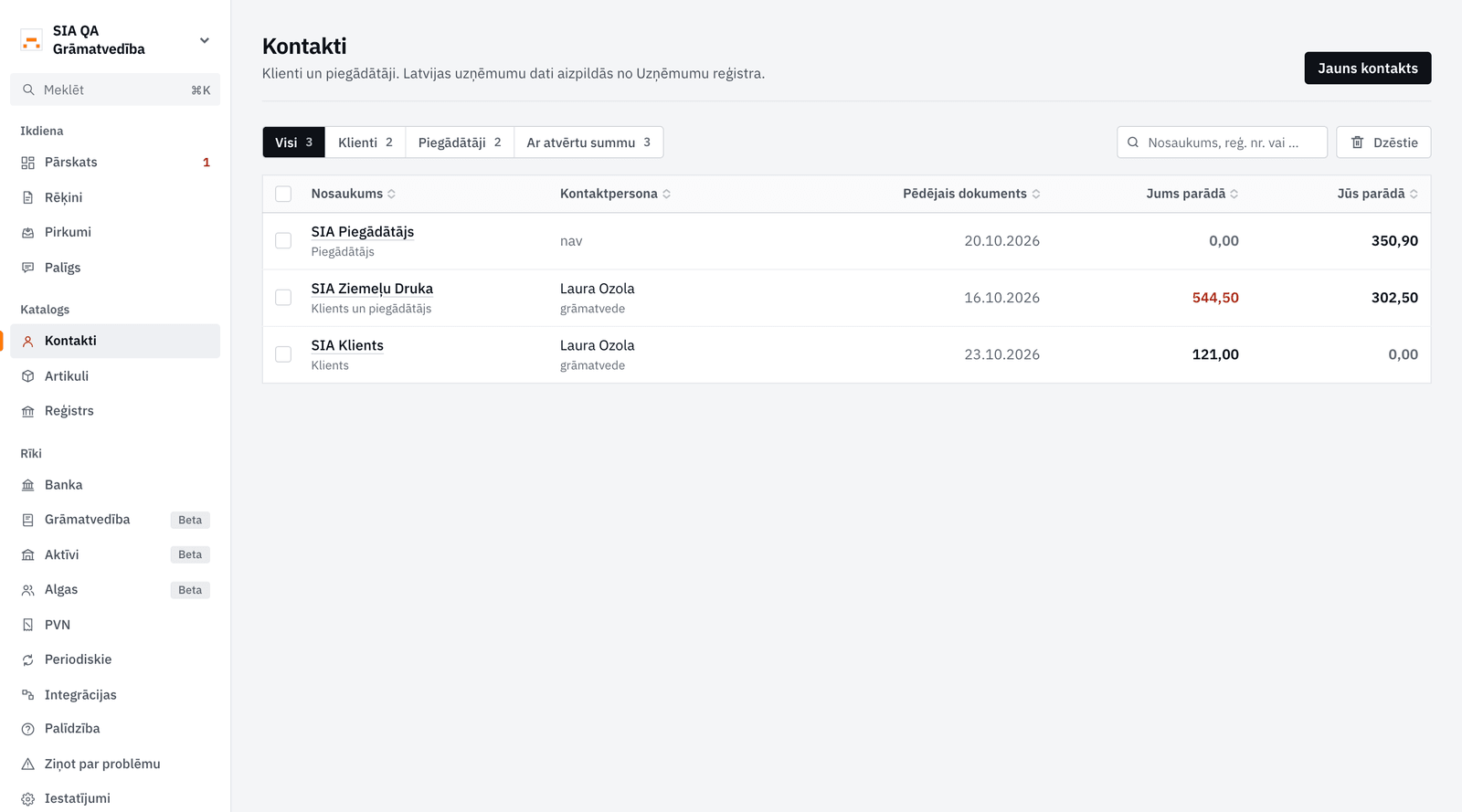Click the Periodiskie recurring arrows icon
The width and height of the screenshot is (1462, 812).
click(28, 659)
